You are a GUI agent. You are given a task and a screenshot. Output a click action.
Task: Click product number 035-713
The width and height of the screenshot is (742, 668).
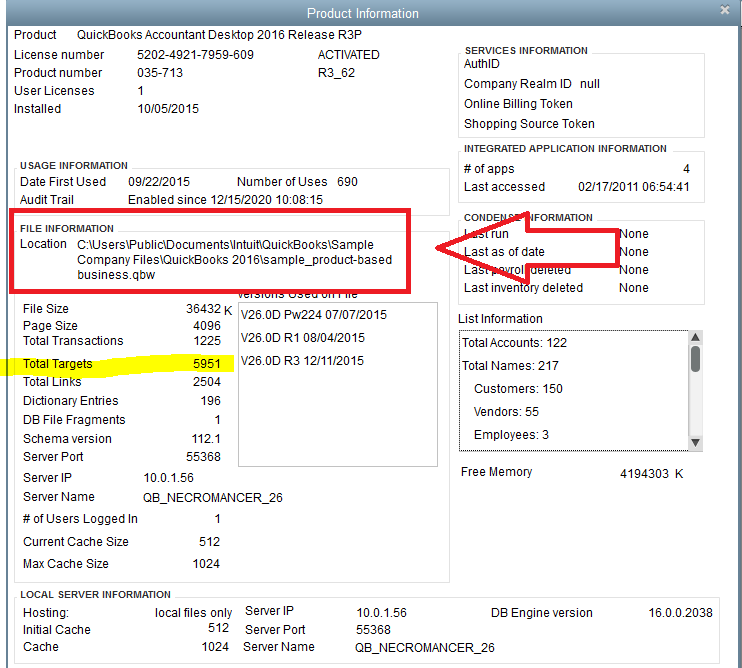pyautogui.click(x=160, y=73)
